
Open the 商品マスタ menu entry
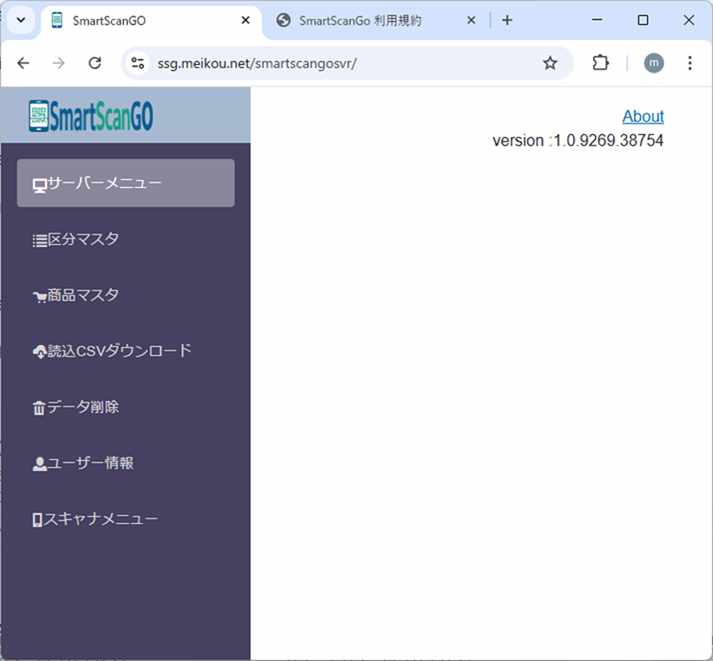(126, 295)
